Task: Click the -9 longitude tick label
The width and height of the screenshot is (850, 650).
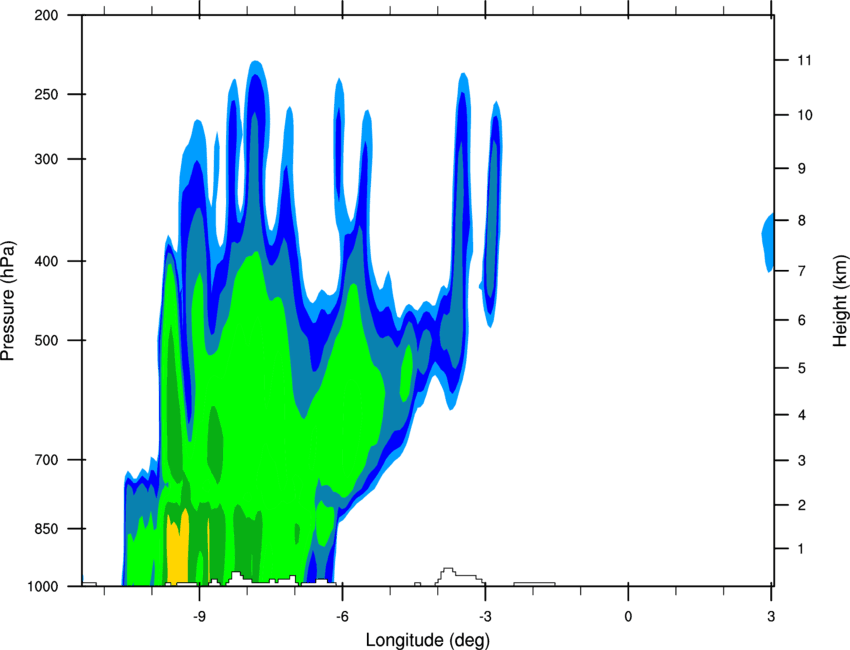Action: click(199, 617)
